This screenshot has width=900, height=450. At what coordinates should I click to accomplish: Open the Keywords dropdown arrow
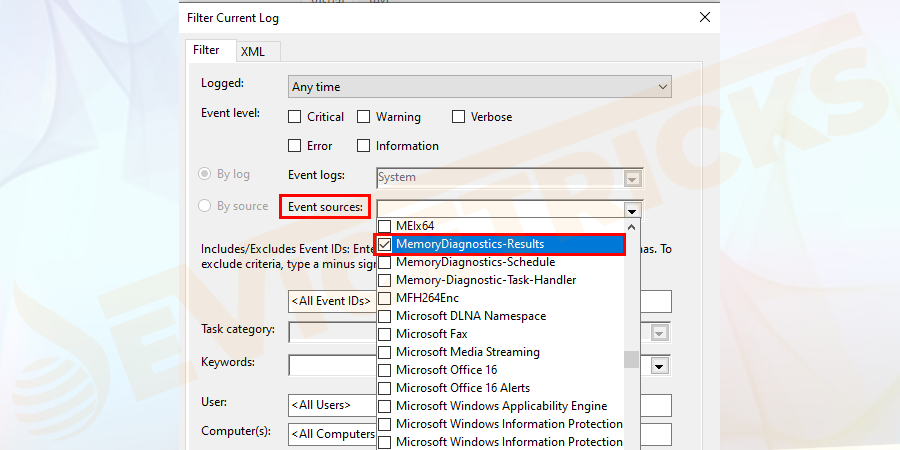660,366
